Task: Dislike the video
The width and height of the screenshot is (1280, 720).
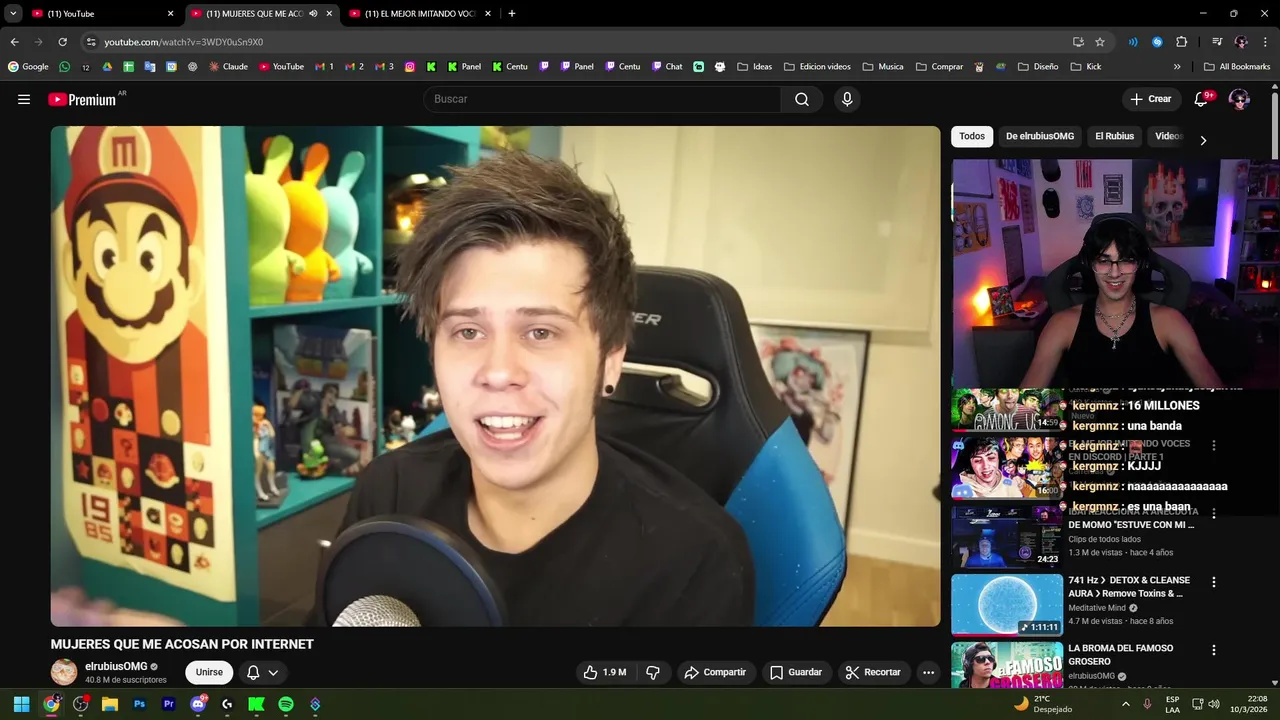Action: click(x=653, y=672)
